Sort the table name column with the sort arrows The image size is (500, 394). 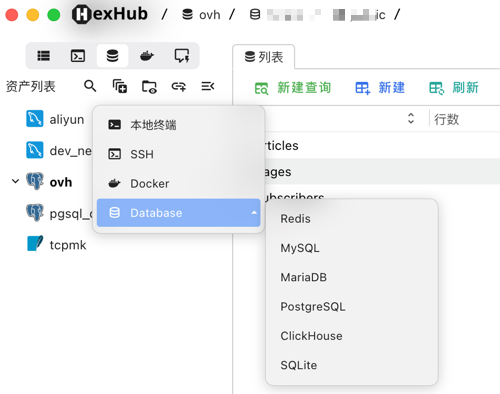(411, 118)
